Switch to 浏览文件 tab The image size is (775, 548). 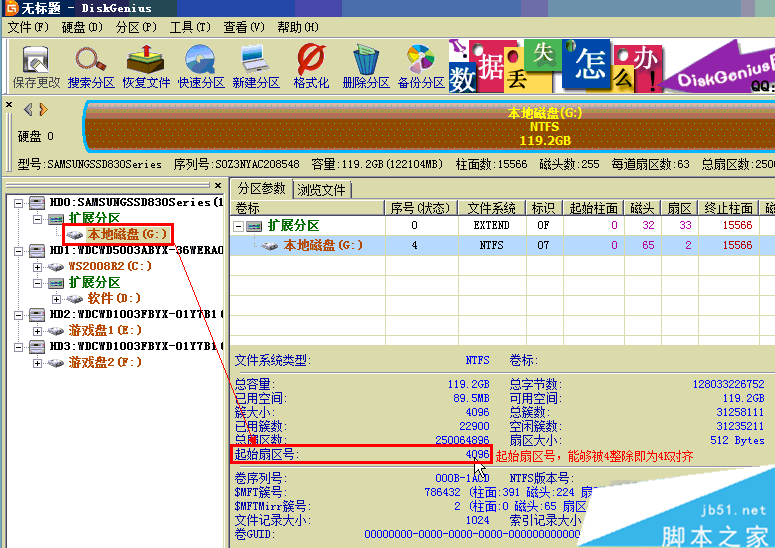point(321,190)
